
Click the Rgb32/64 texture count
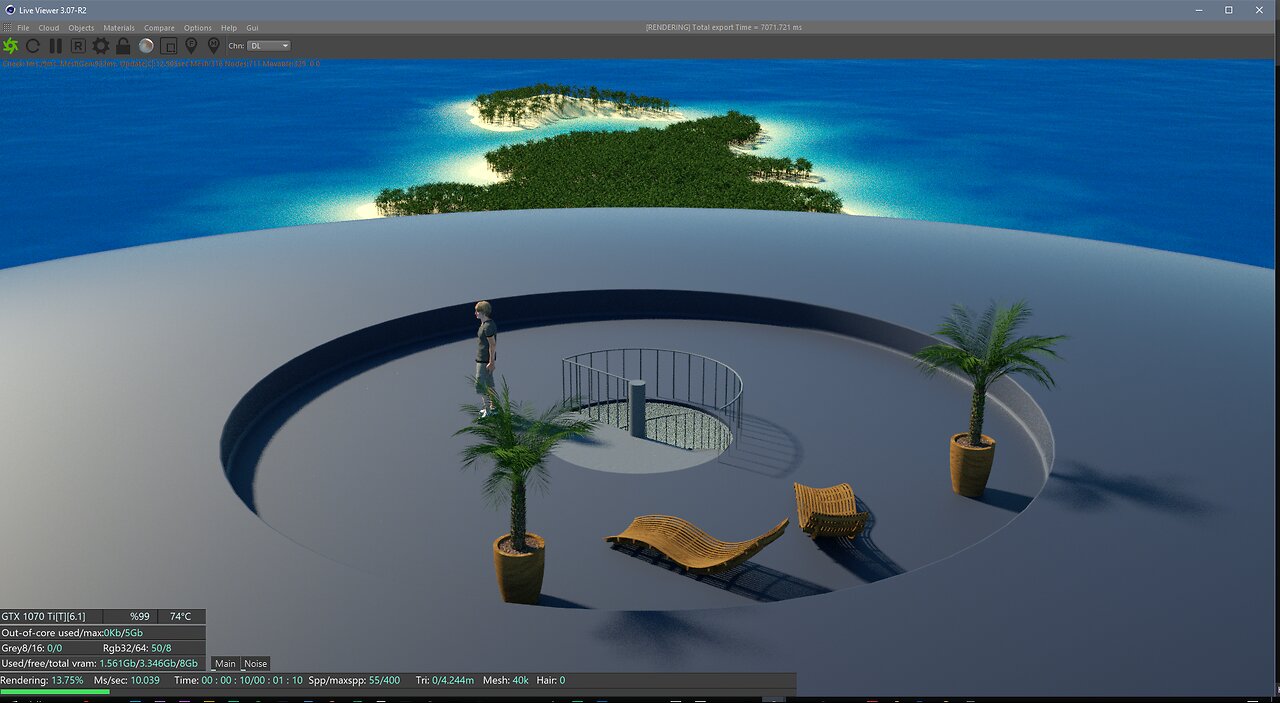137,649
